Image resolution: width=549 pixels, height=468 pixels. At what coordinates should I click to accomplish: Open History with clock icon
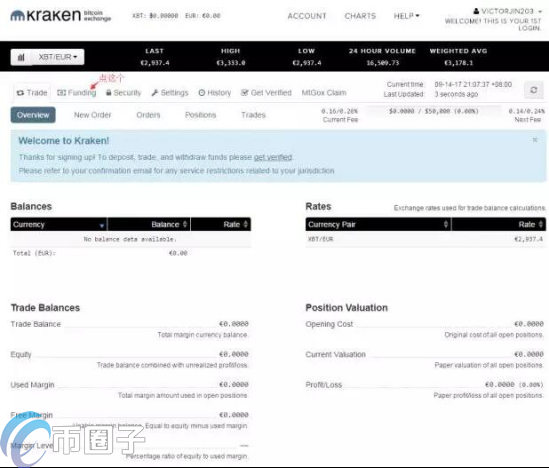tap(215, 93)
